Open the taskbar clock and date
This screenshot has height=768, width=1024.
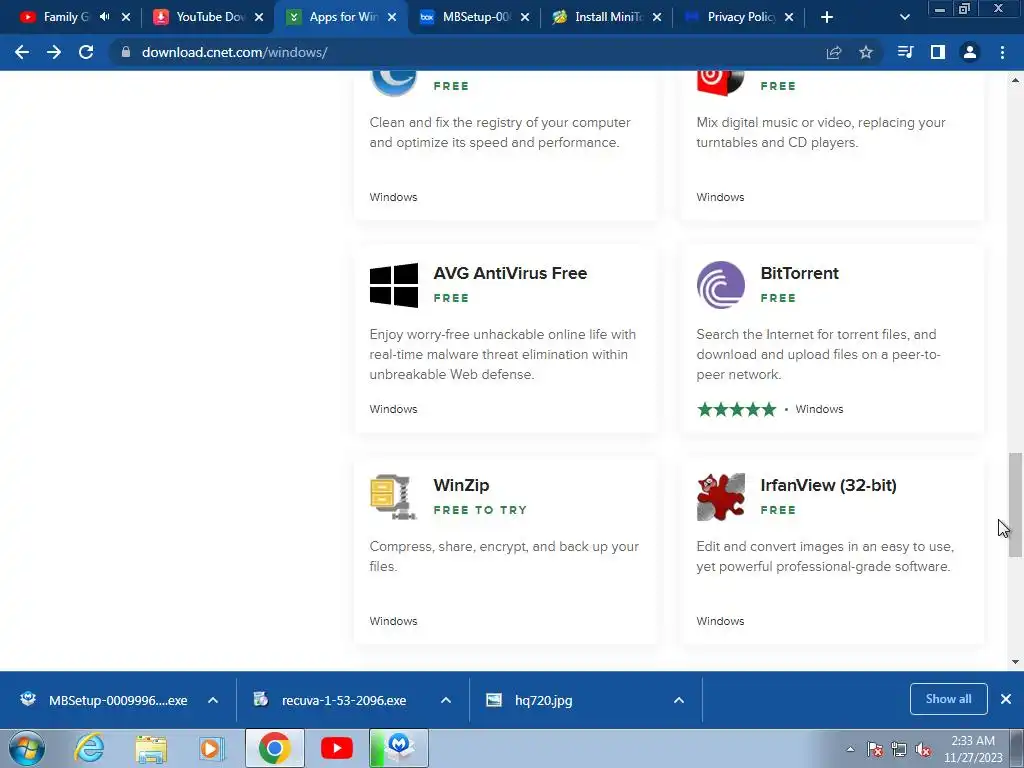point(973,749)
